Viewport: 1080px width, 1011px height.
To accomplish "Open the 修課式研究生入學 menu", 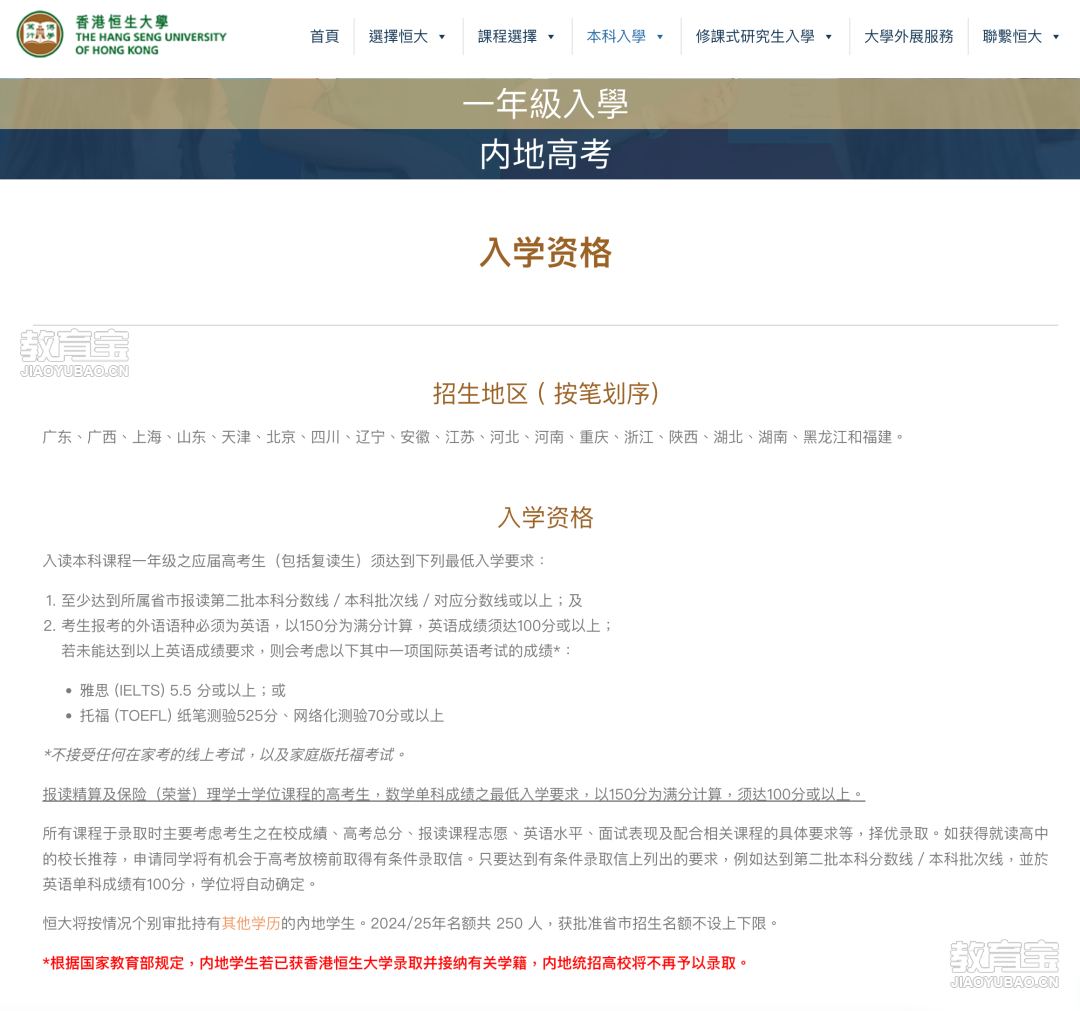I will 755,37.
